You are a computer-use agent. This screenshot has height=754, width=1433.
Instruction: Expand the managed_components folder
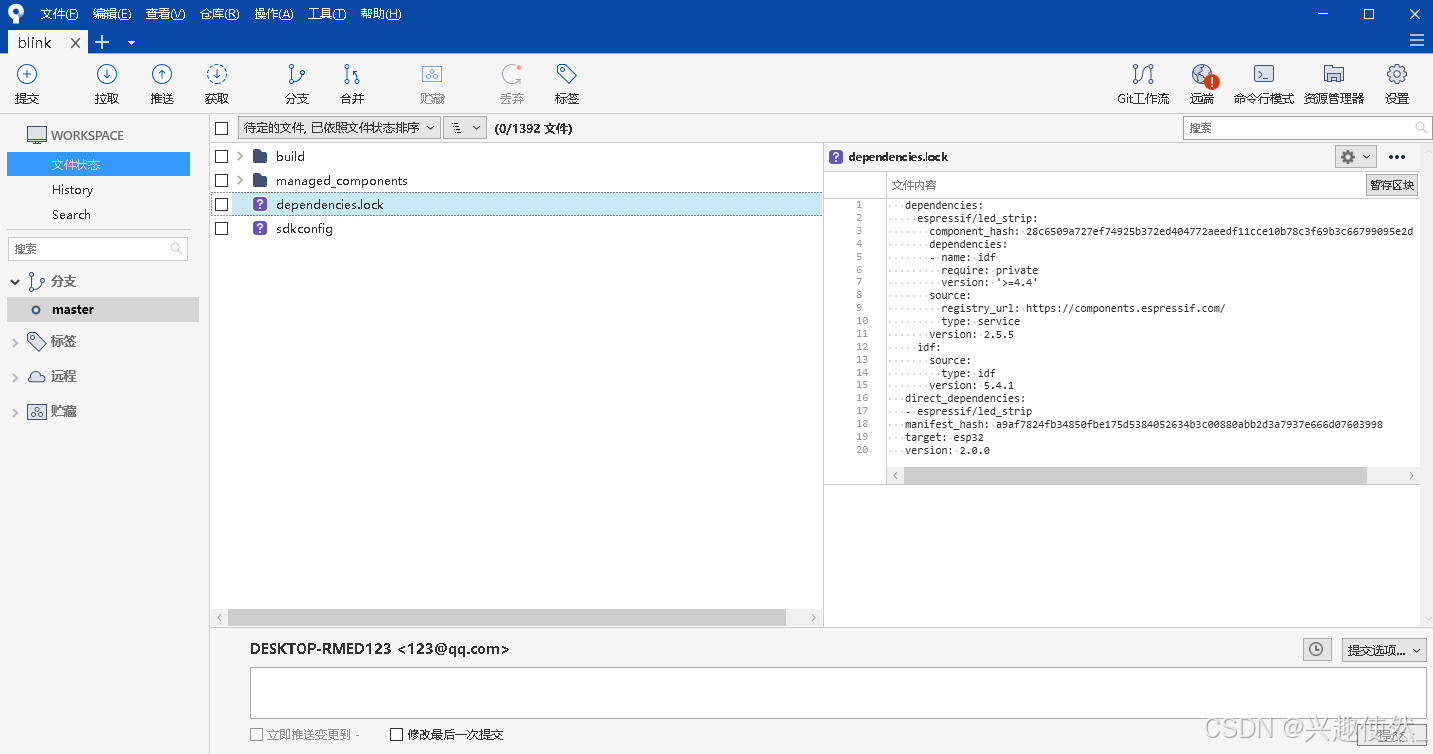tap(240, 180)
